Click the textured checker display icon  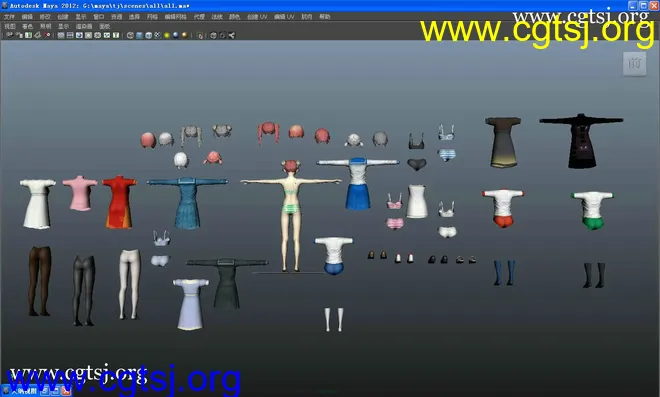coord(157,35)
